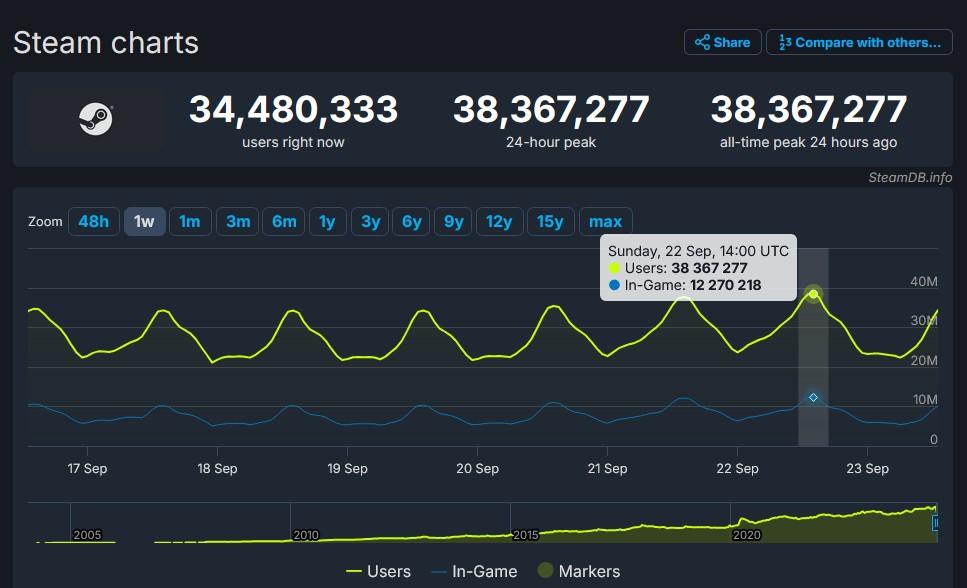Toggle Markers in the chart legend
The height and width of the screenshot is (588, 967).
(579, 571)
